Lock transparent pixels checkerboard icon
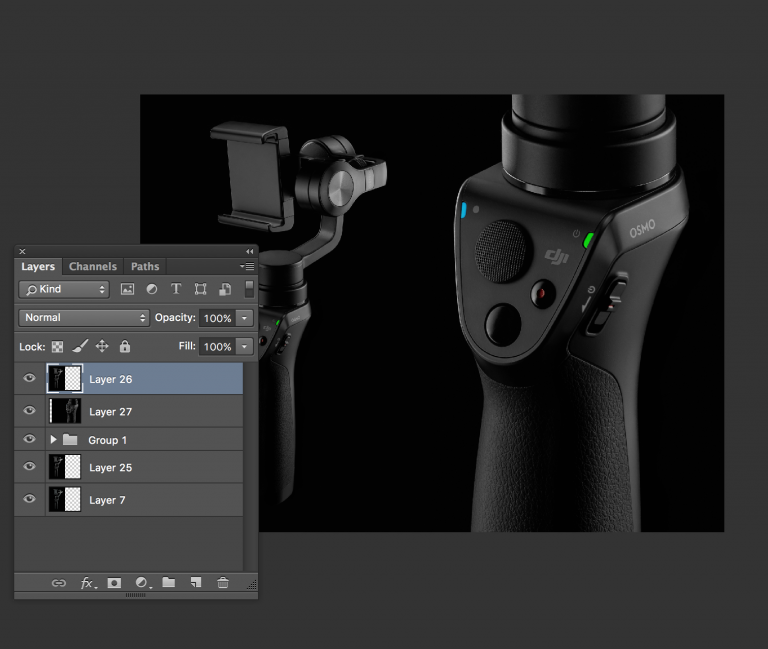The height and width of the screenshot is (649, 768). (x=57, y=347)
